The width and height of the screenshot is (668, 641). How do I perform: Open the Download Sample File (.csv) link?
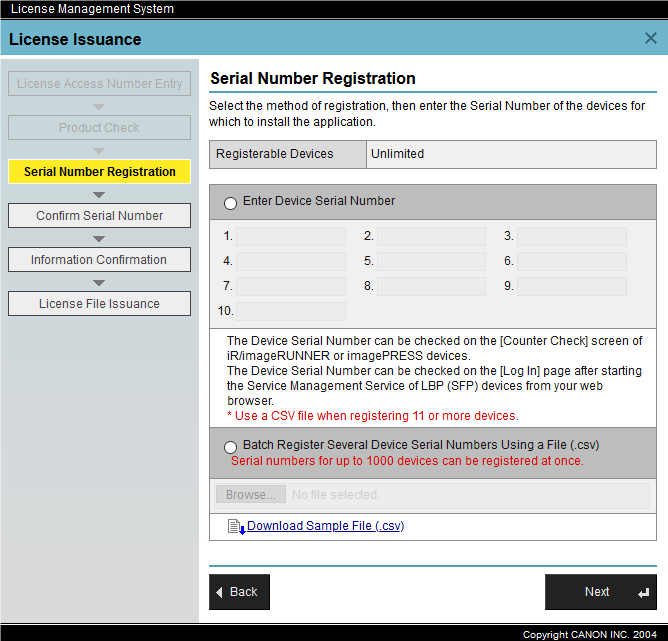(x=325, y=526)
